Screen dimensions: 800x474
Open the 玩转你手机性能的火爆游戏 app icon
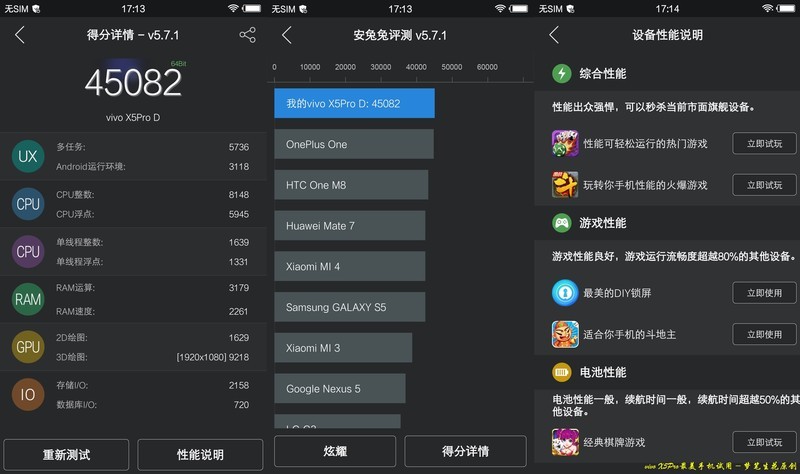[x=565, y=185]
